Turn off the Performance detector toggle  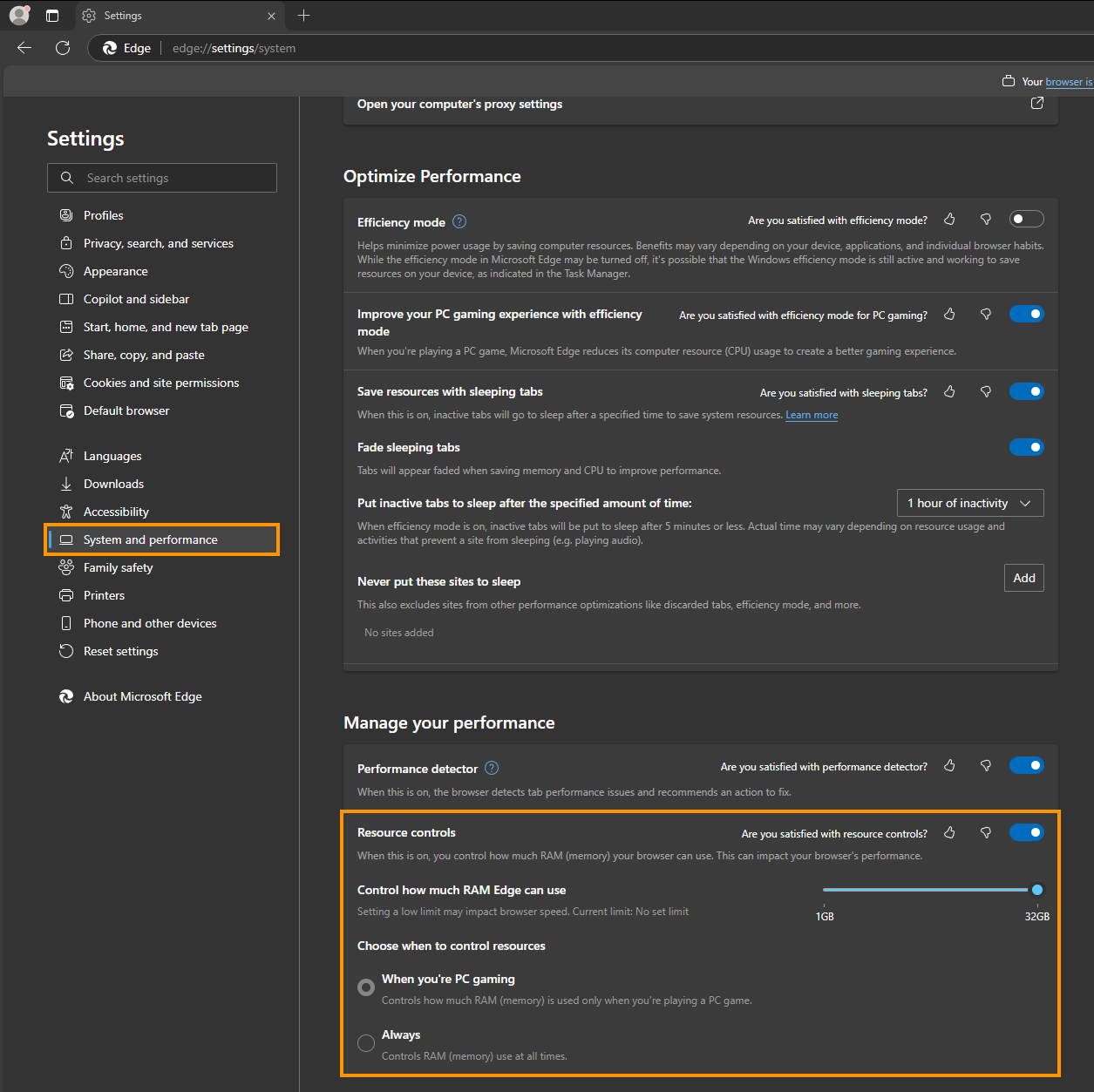click(1026, 765)
